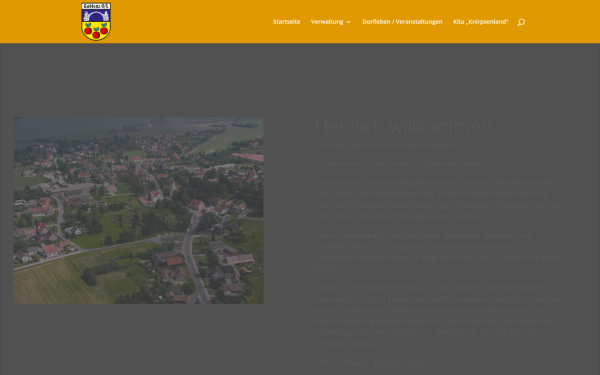Click the aerial village photo
The height and width of the screenshot is (375, 600).
click(x=139, y=210)
